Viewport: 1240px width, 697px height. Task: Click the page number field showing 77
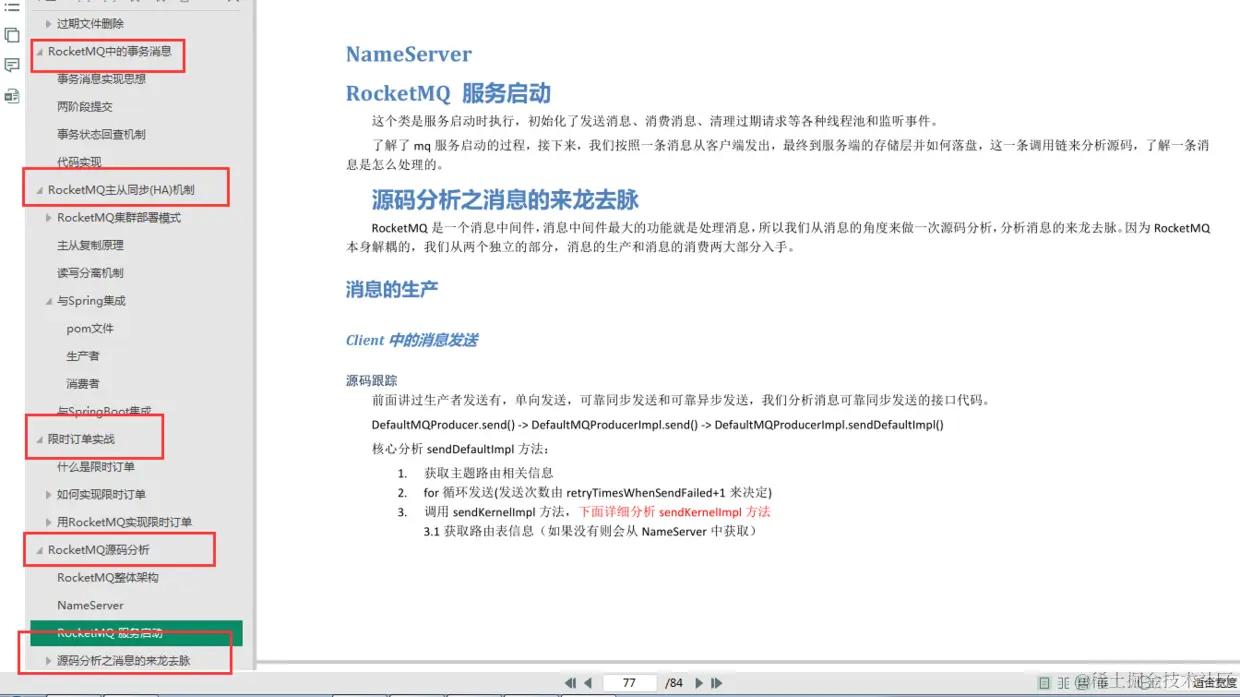pyautogui.click(x=629, y=683)
